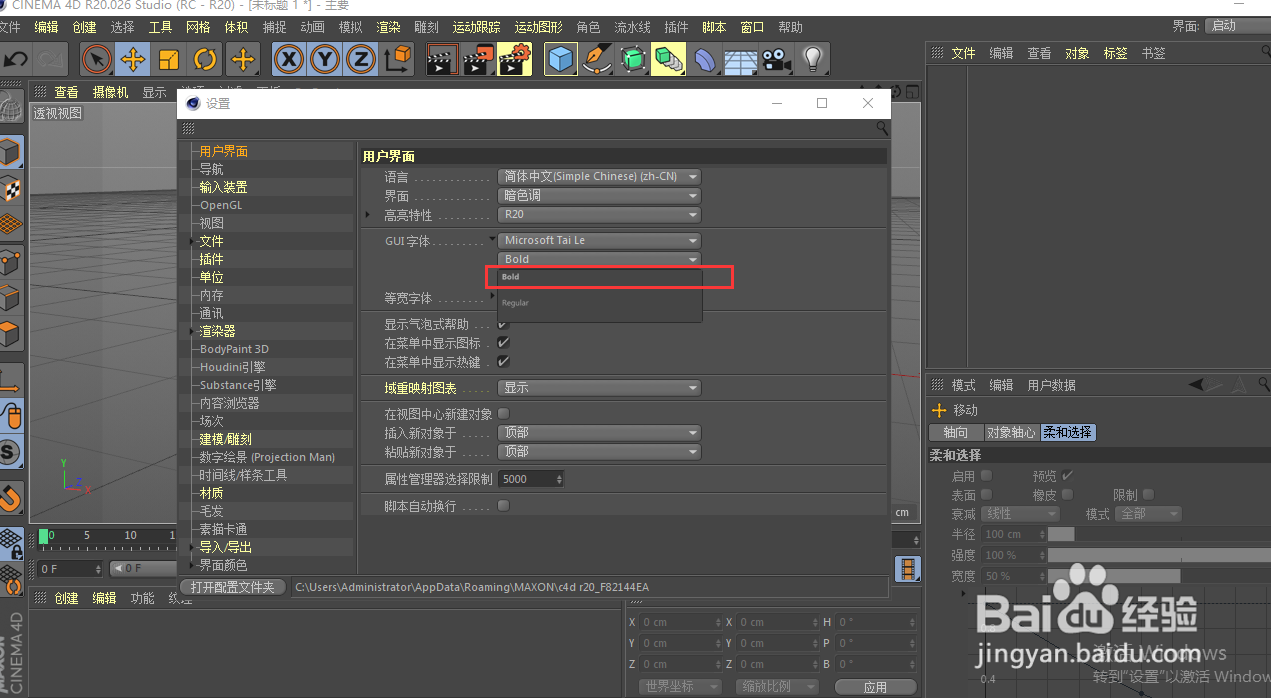The image size is (1271, 698).
Task: Open 插入新对象于 顶部 dropdown
Action: (599, 433)
